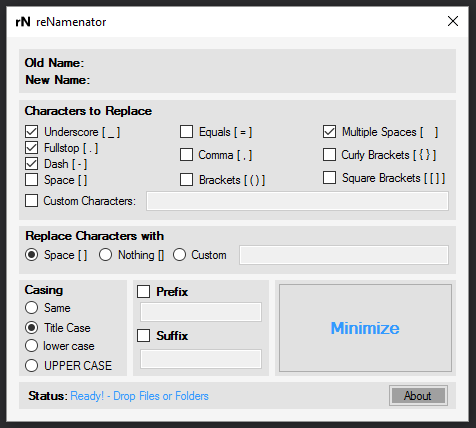Image resolution: width=476 pixels, height=428 pixels.
Task: Click the Suffix text input field
Action: click(201, 359)
